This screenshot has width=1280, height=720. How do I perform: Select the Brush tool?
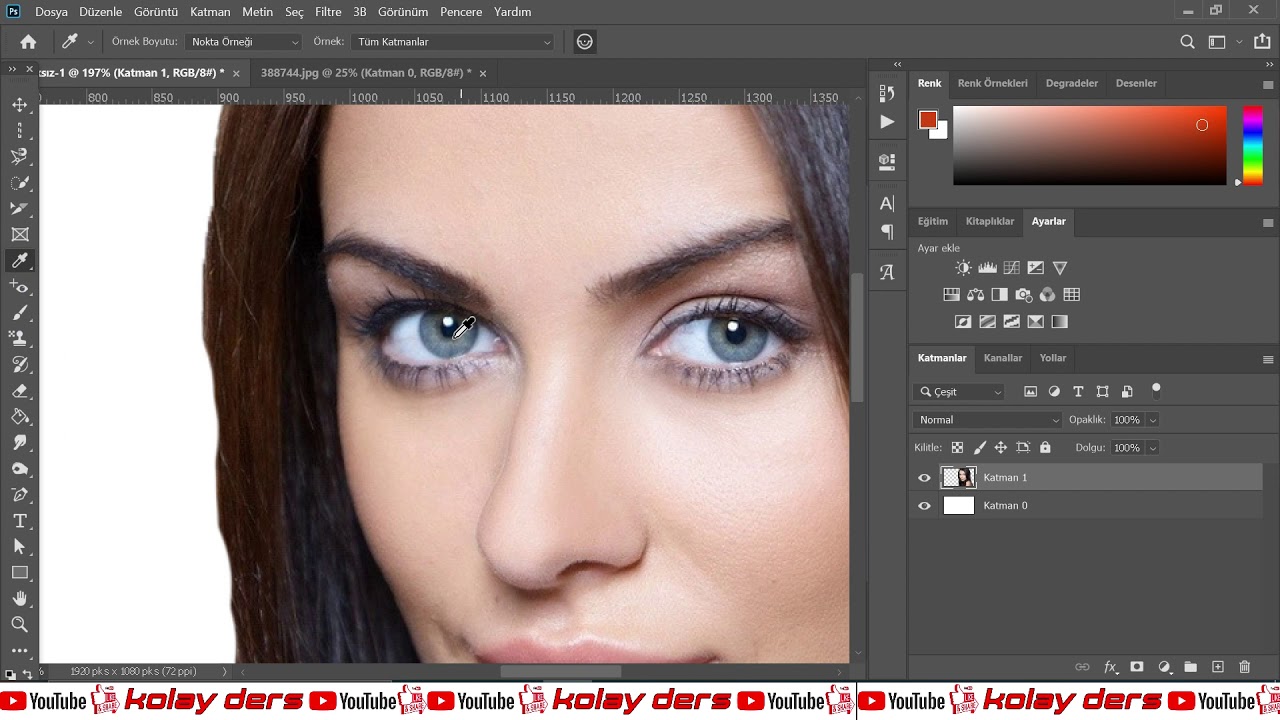(x=20, y=313)
